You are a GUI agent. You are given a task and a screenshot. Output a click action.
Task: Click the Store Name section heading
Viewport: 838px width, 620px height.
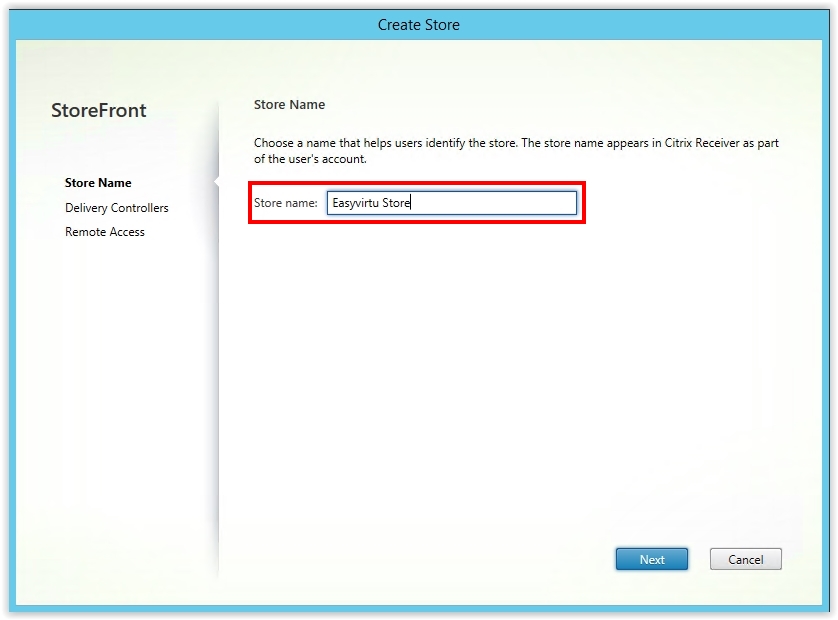(289, 105)
